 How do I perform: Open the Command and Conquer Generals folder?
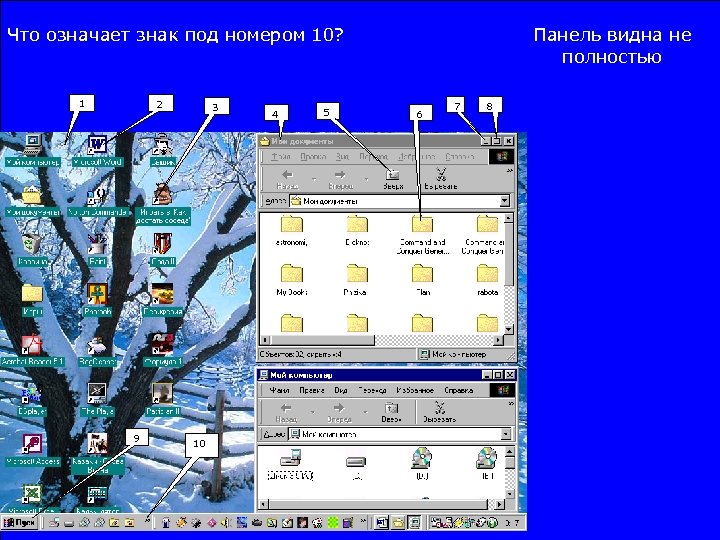click(422, 235)
